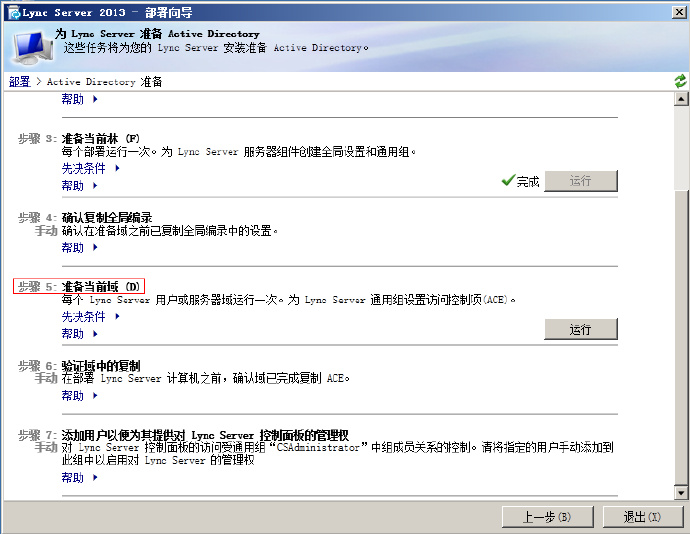690x534 pixels.
Task: Click the Lync Server title bar icon
Action: (14, 13)
